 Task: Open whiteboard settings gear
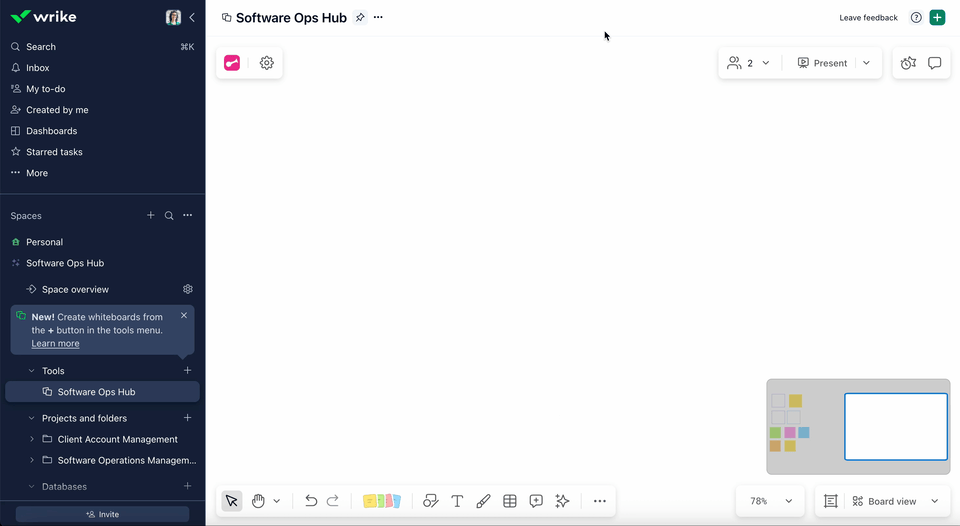[266, 62]
